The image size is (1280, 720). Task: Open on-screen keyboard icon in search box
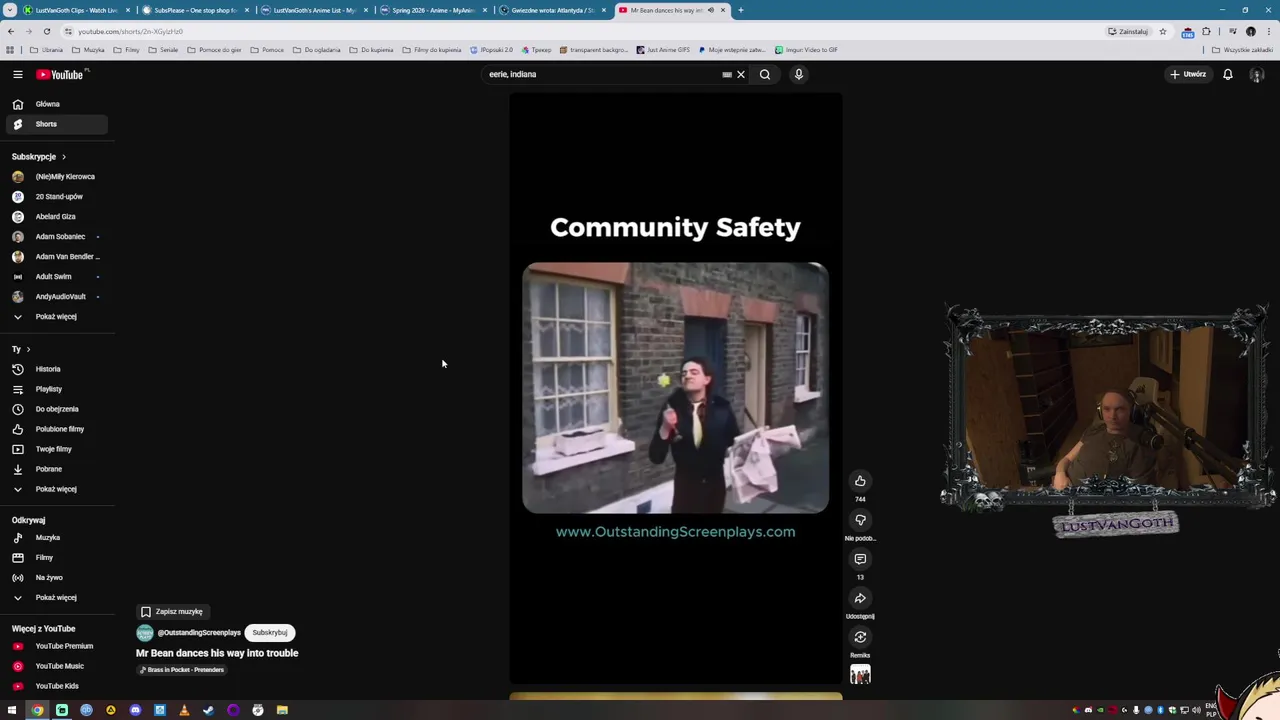[x=727, y=74]
